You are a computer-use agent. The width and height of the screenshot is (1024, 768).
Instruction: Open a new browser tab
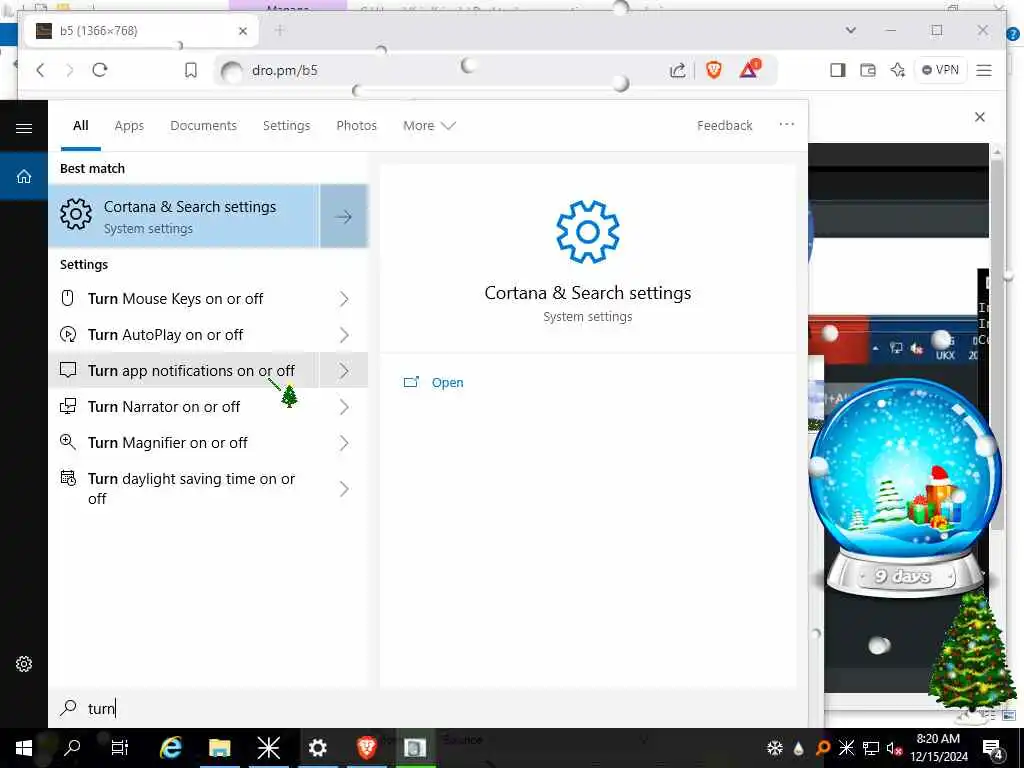[280, 30]
